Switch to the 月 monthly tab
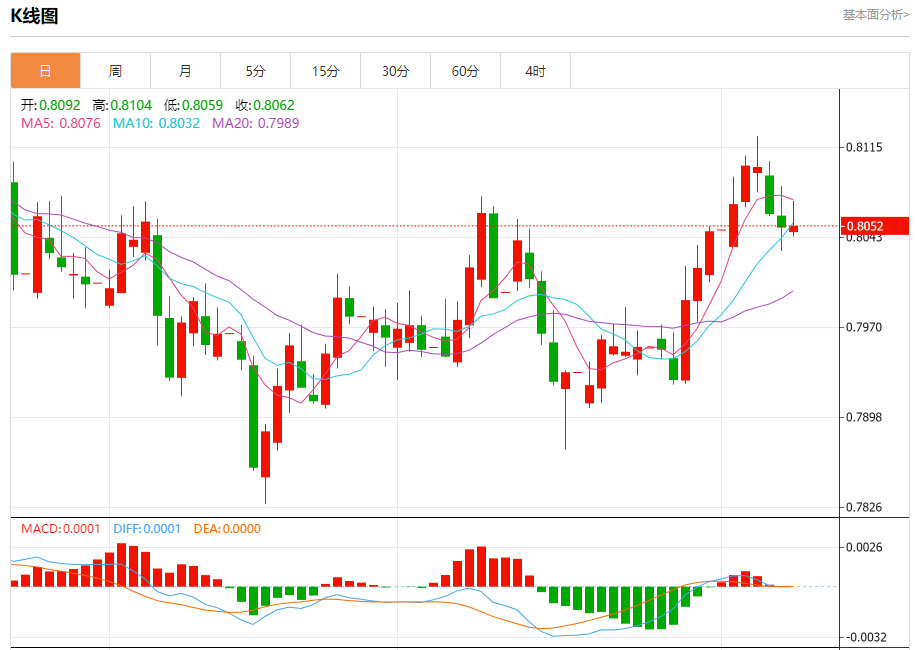Viewport: 916px width, 650px height. coord(186,71)
